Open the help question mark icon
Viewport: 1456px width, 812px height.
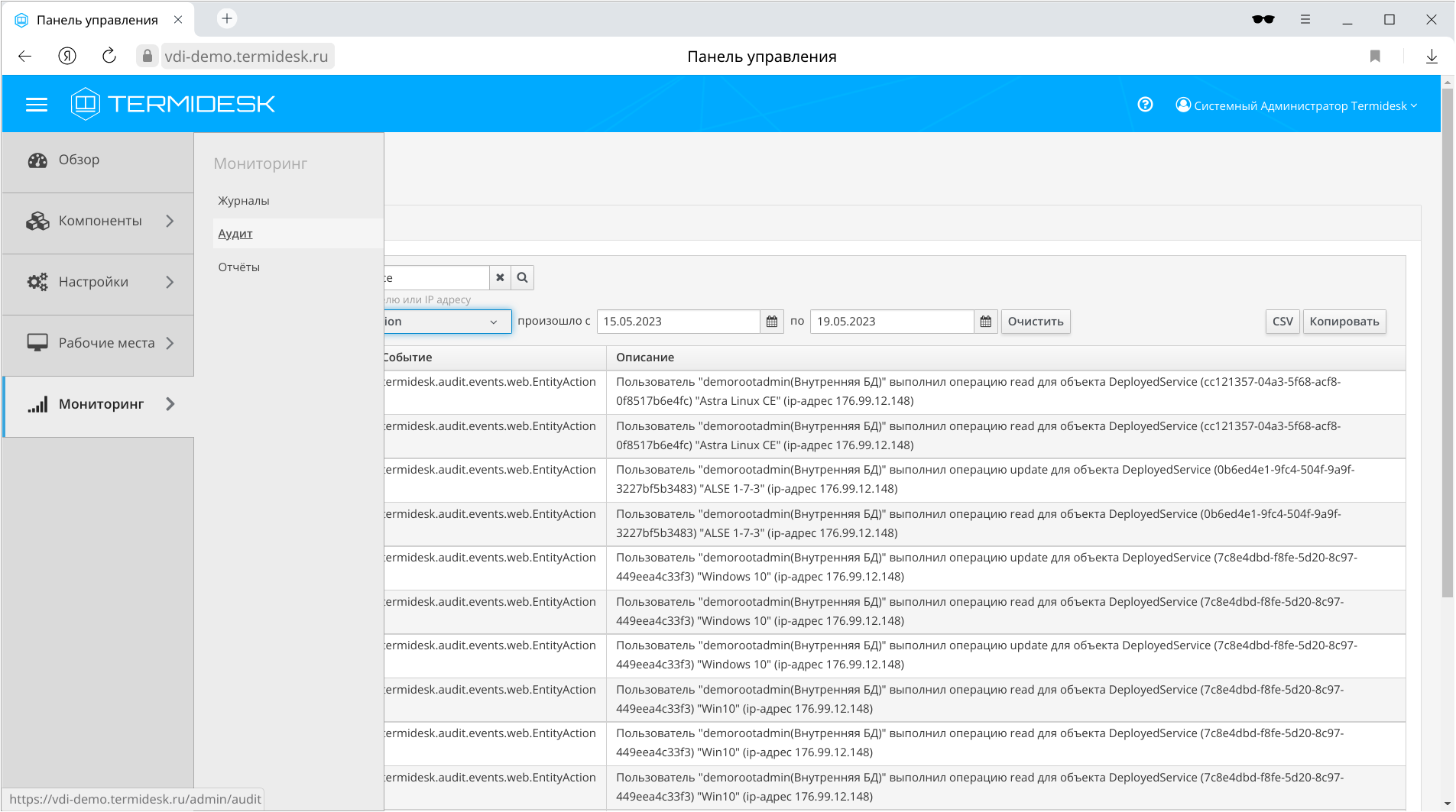click(1144, 105)
